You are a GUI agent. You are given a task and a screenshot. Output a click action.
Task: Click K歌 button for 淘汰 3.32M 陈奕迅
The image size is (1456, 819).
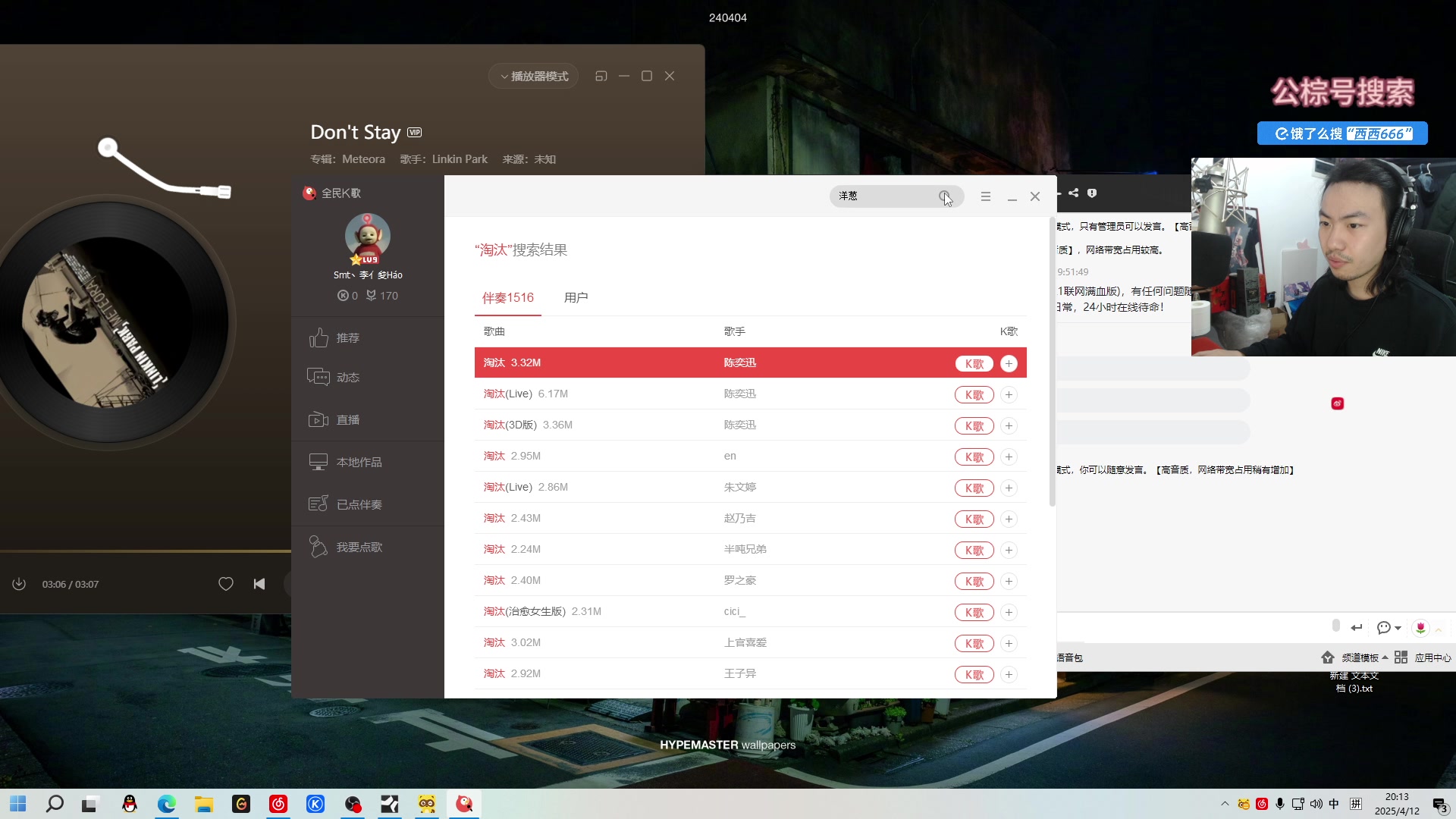974,363
